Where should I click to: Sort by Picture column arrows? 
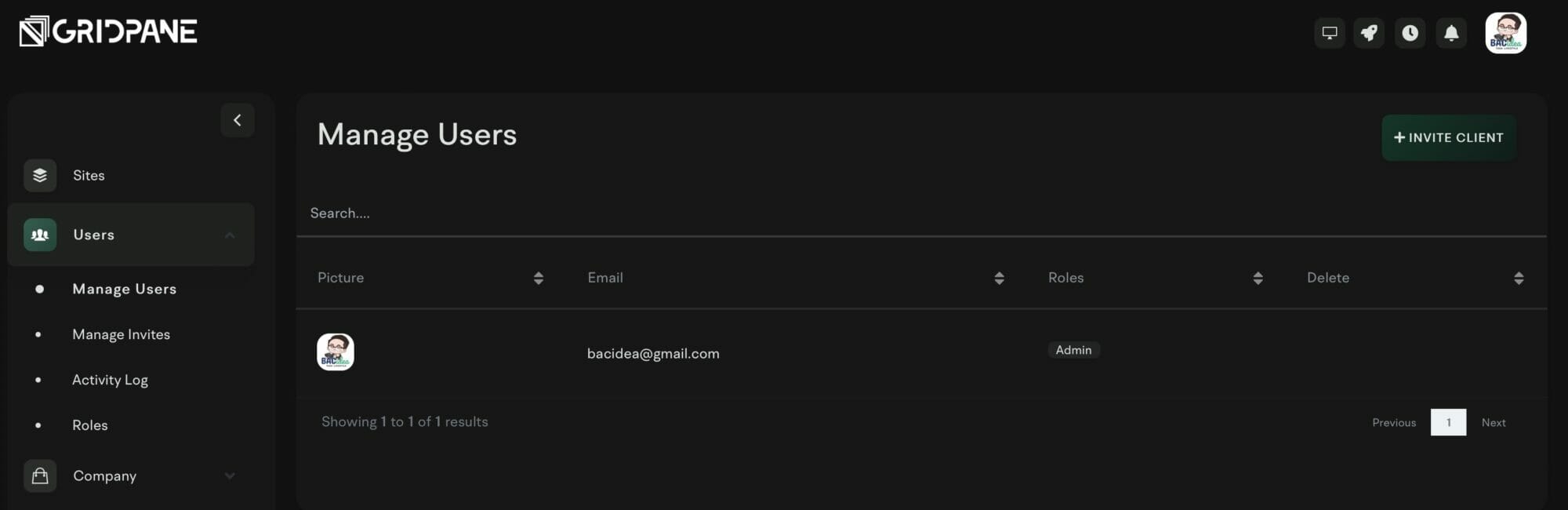point(538,278)
